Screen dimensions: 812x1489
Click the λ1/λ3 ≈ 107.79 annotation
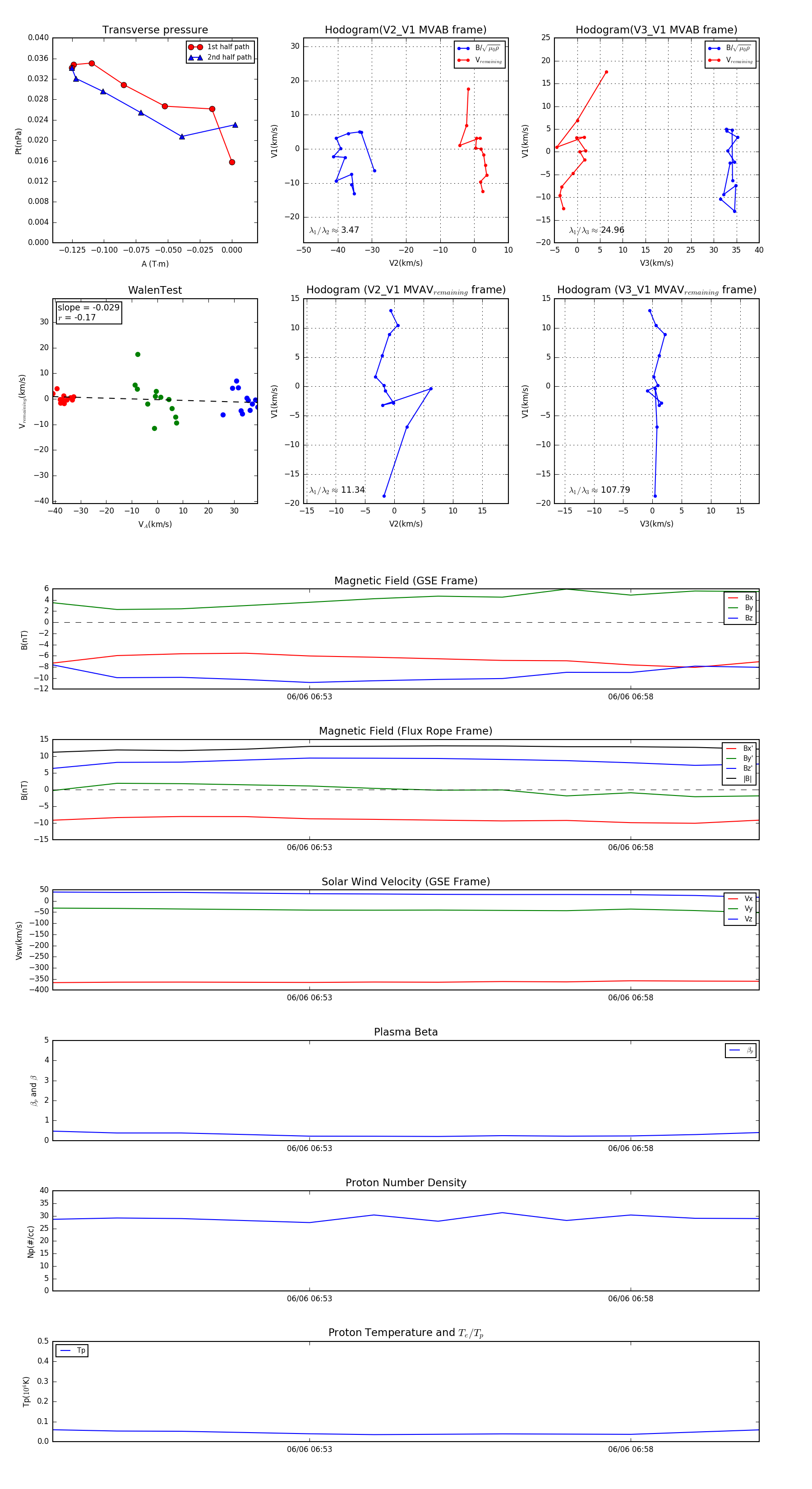[600, 490]
